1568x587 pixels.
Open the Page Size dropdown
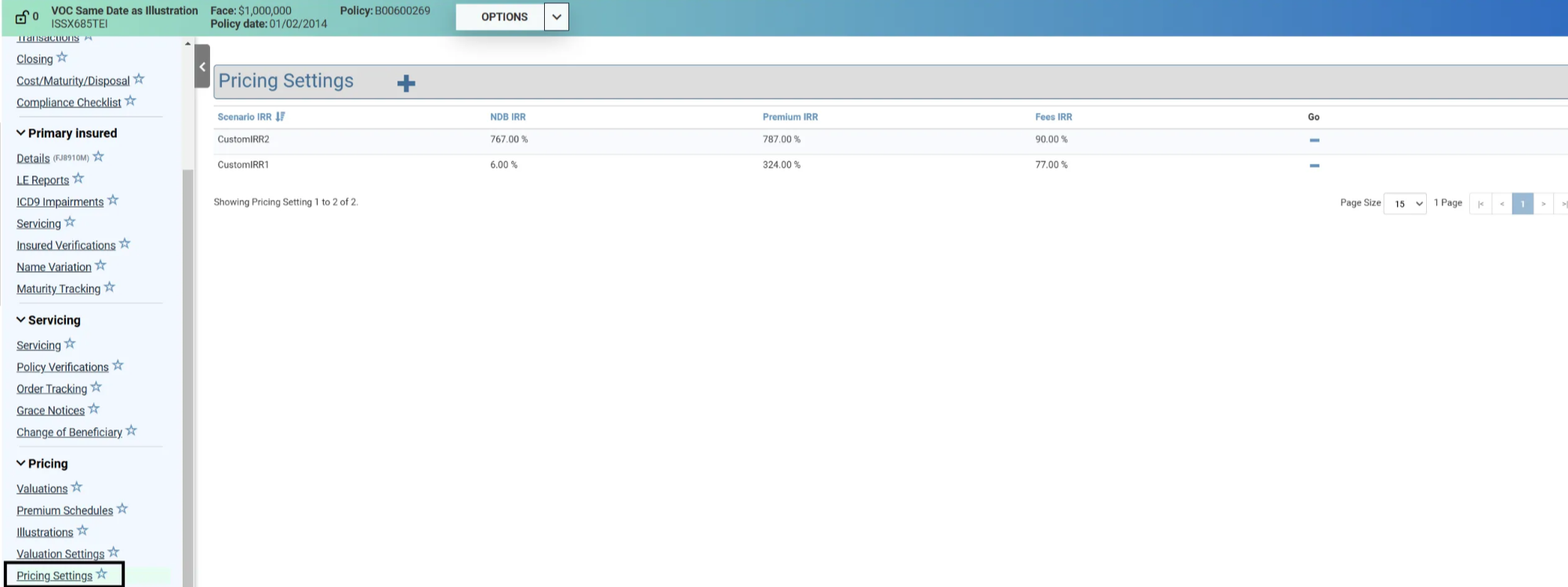coord(1405,204)
